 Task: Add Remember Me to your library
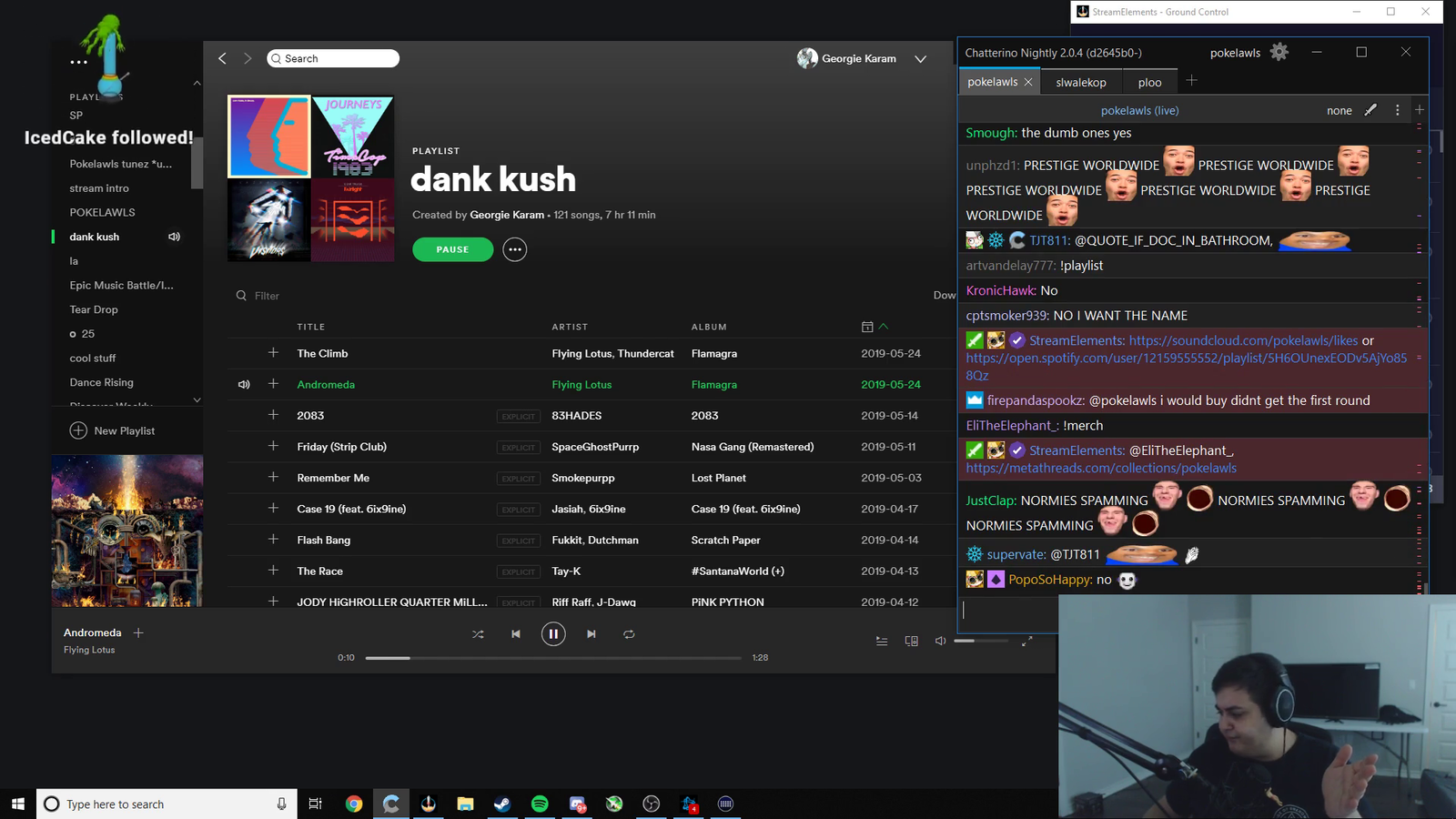(273, 477)
